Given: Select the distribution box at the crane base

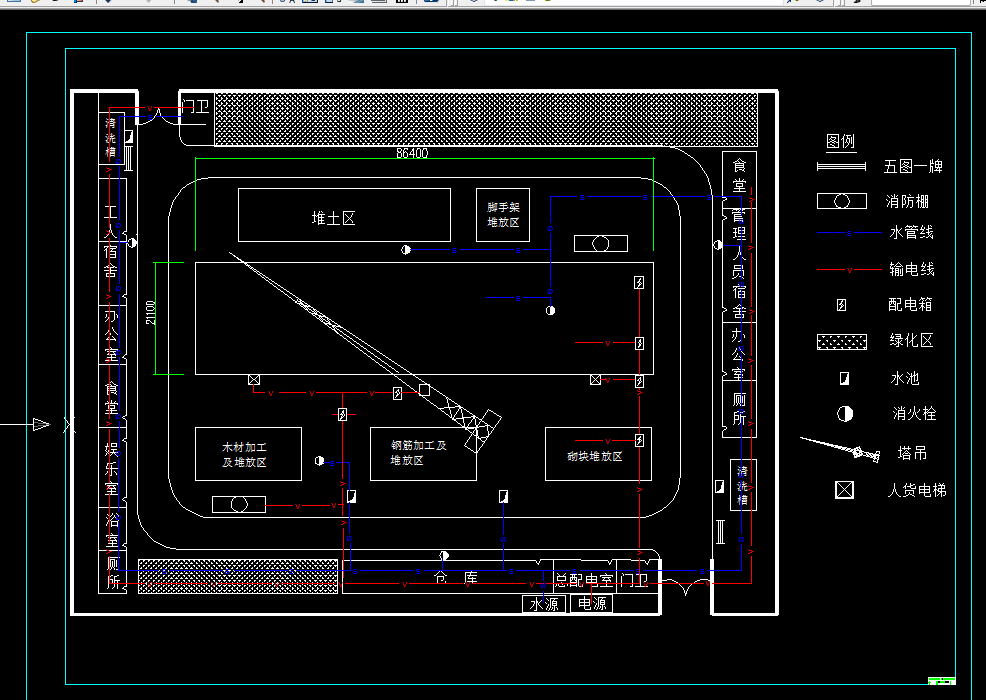Looking at the screenshot, I should tap(397, 394).
